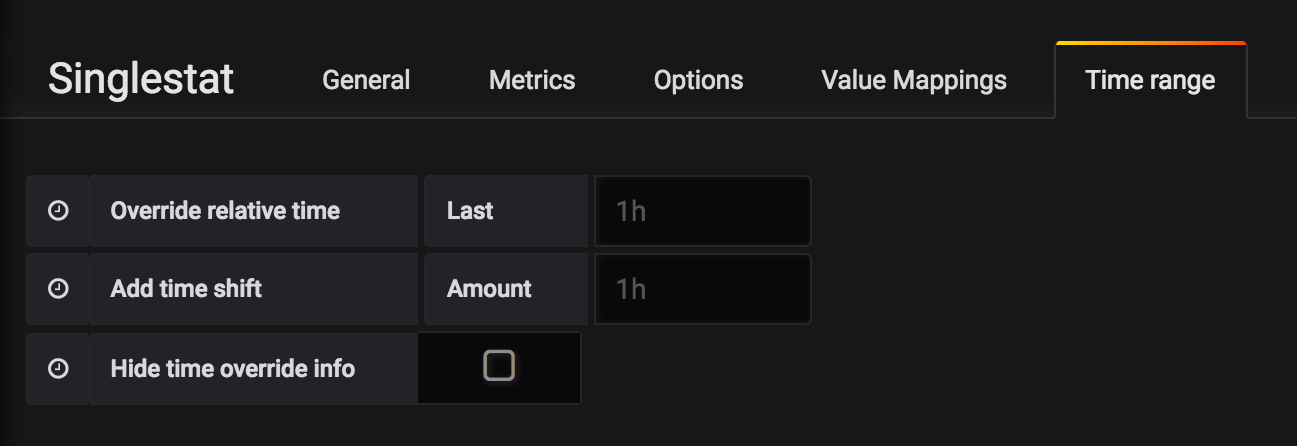Focus the Last relative time input field
Viewport: 1297px width, 446px height.
click(702, 211)
